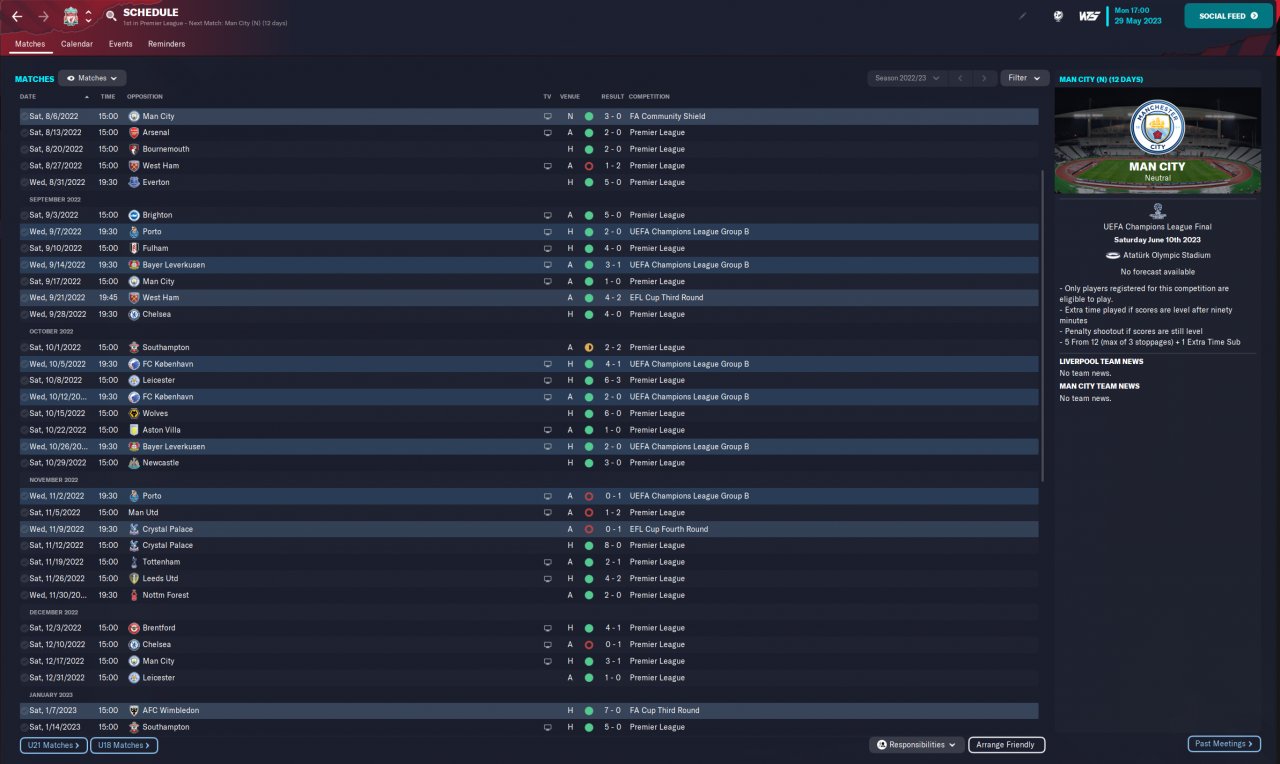1280x764 pixels.
Task: Go forward with the right arrow
Action: pos(43,16)
